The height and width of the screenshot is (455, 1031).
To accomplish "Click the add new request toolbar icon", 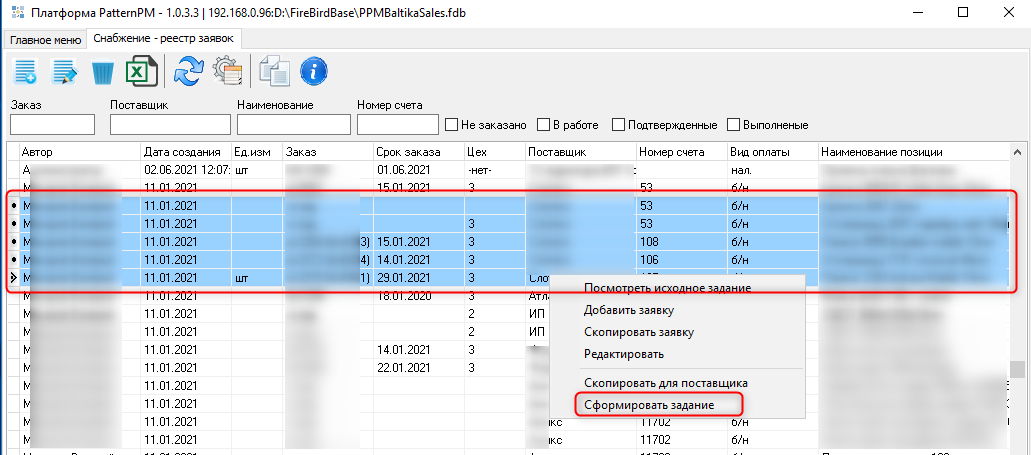I will (x=27, y=72).
